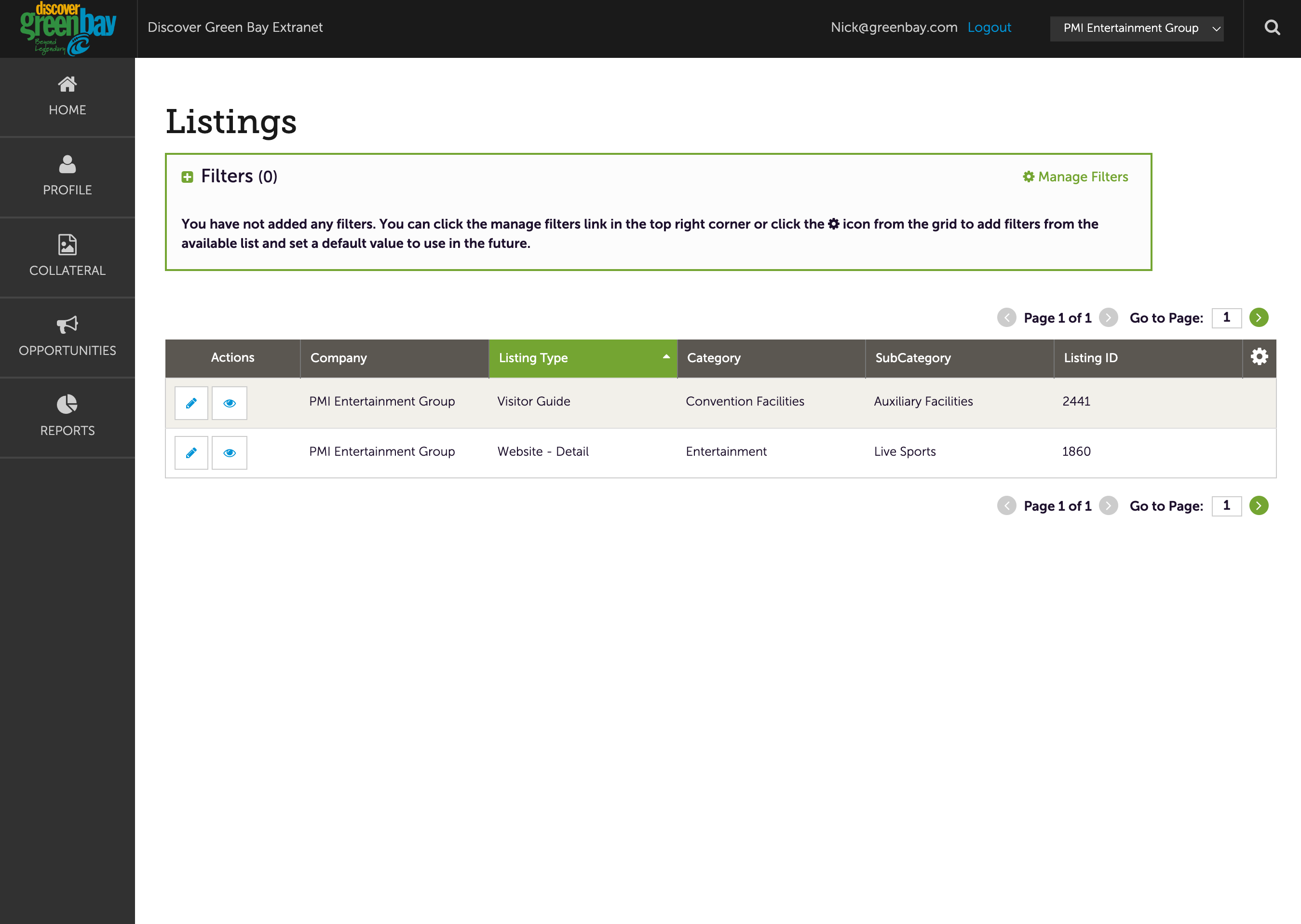Open the Manage Filters link
The height and width of the screenshot is (924, 1301).
pos(1075,177)
